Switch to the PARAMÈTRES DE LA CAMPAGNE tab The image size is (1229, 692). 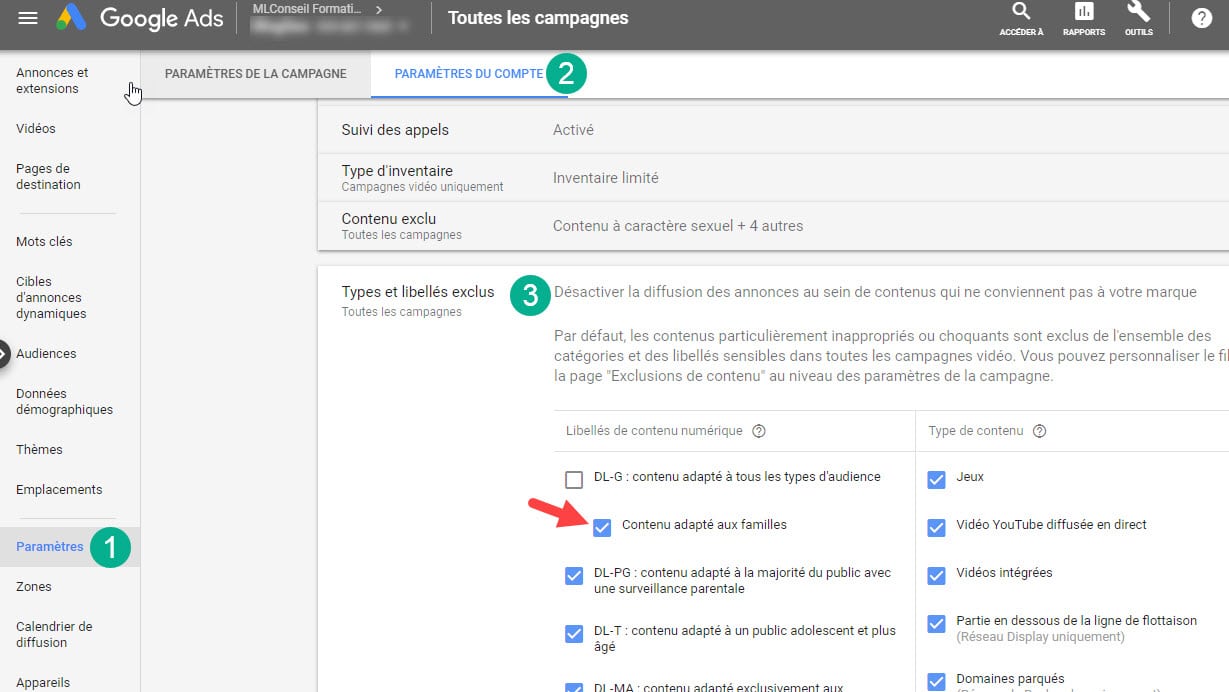255,73
